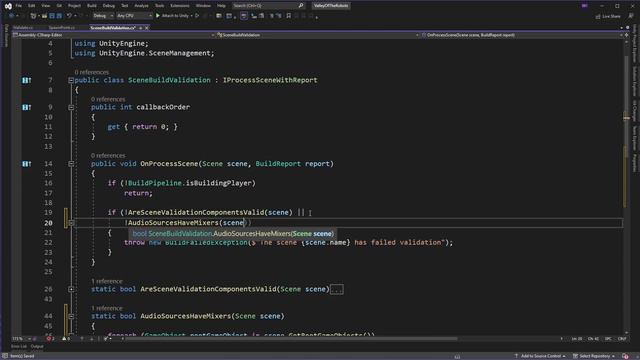Click the 1 reference CodeLens above AudioSourcesHaveMixers
This screenshot has width=640, height=360.
pos(107,308)
